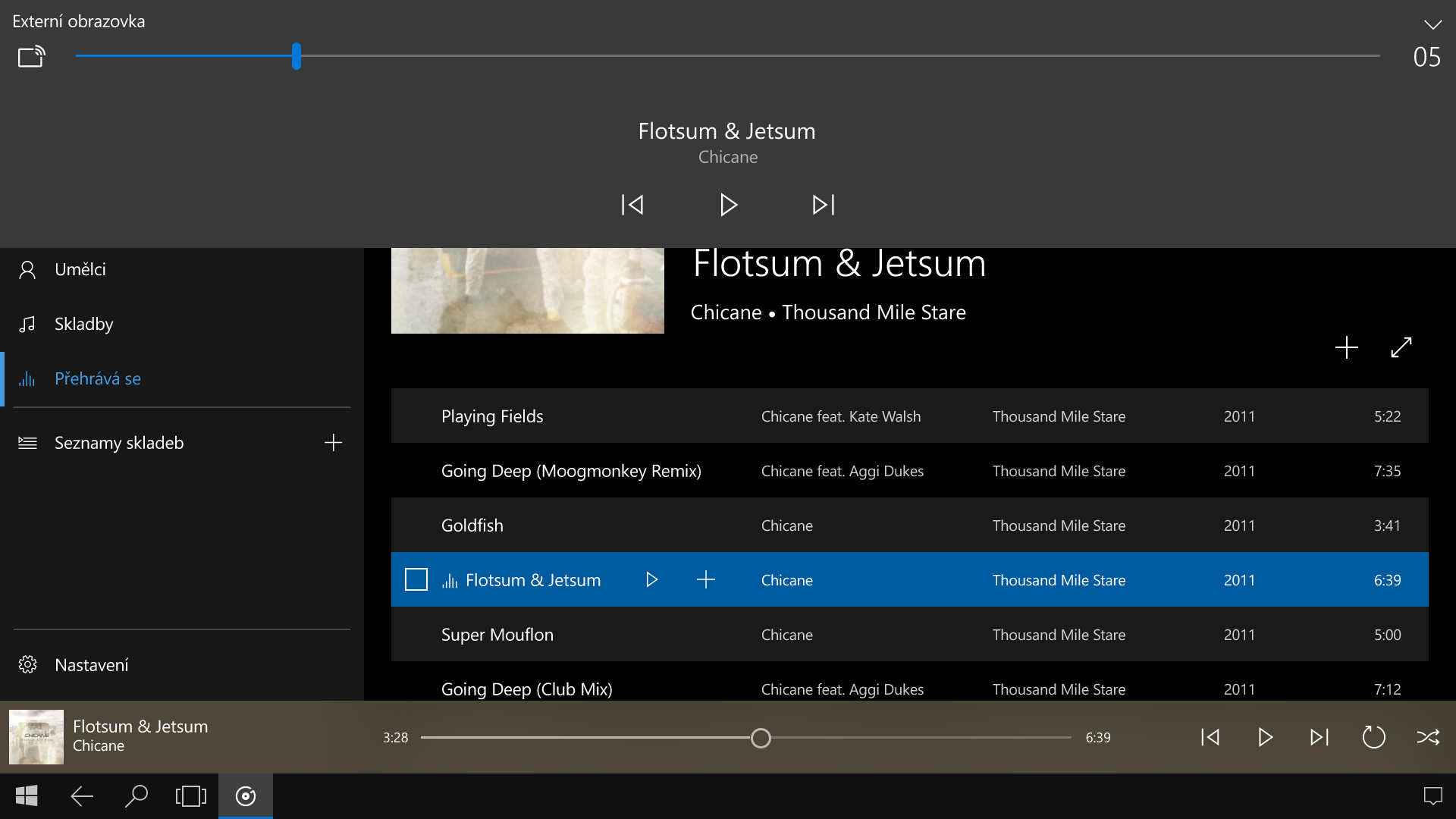Skip to previous track in overlay panel
Screen dimensions: 1456x819
pyautogui.click(x=632, y=205)
